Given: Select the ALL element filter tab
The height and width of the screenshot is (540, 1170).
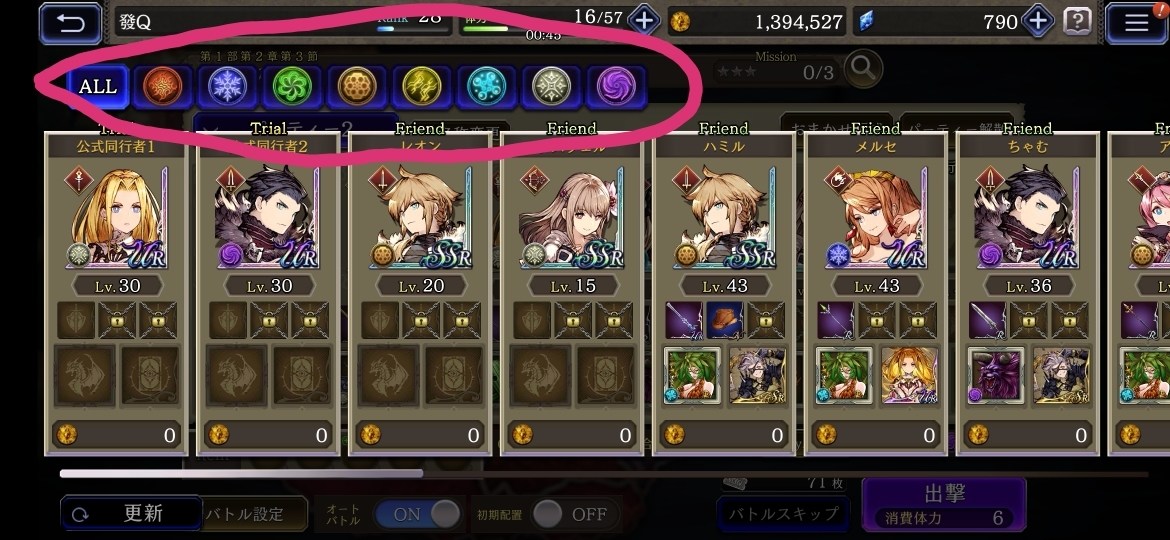Looking at the screenshot, I should (98, 87).
